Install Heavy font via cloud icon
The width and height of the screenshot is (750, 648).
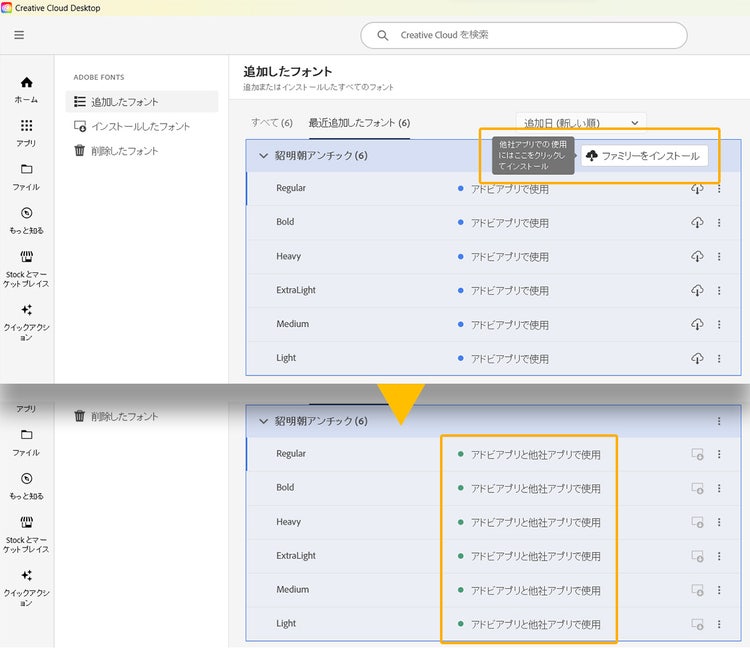(x=697, y=256)
